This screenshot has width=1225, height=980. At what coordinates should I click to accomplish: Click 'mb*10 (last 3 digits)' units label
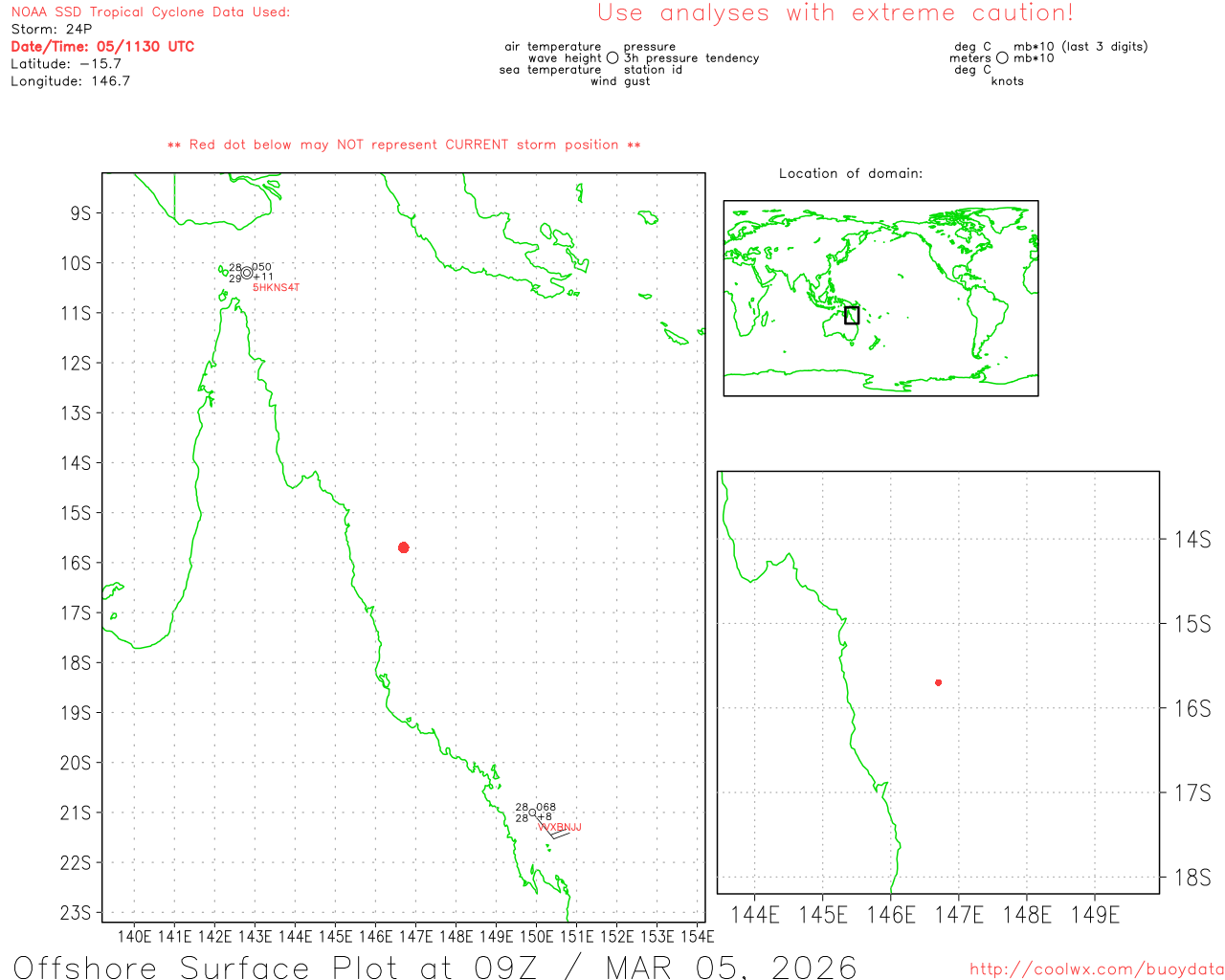[1080, 47]
